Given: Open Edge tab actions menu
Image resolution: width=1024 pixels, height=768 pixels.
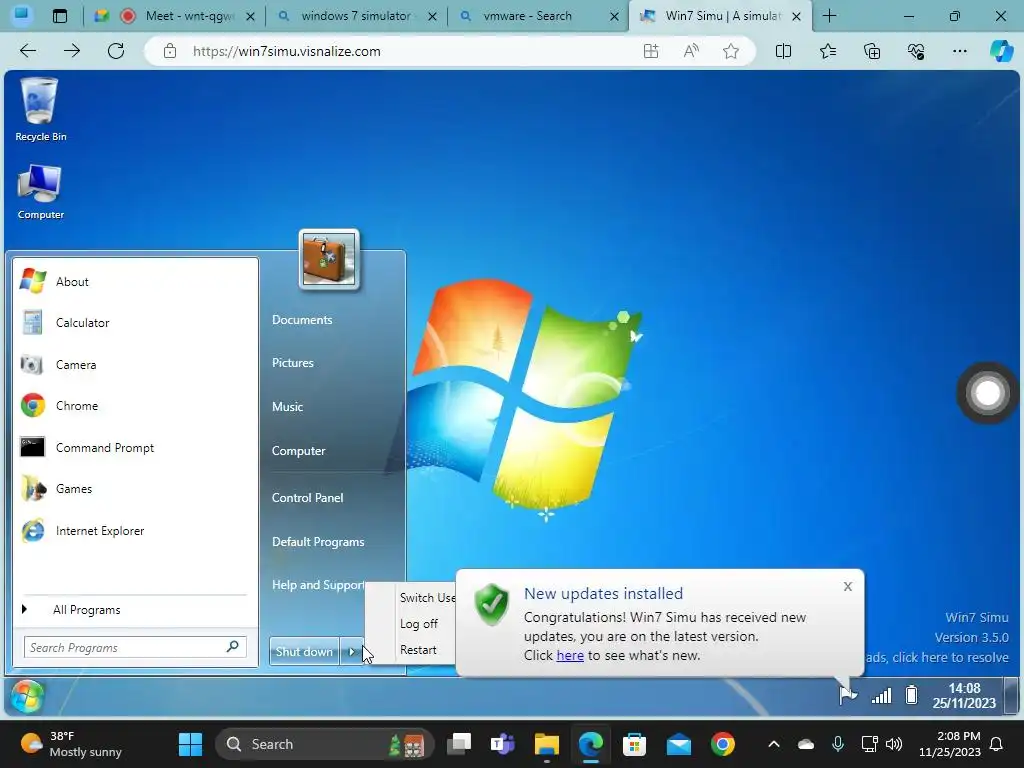Looking at the screenshot, I should point(59,16).
